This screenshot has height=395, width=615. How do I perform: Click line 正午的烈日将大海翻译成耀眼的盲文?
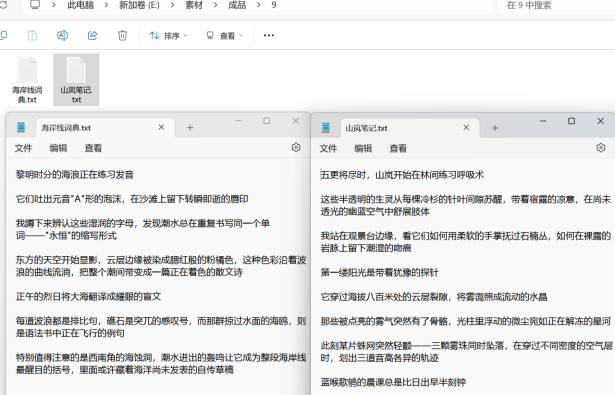tap(89, 297)
